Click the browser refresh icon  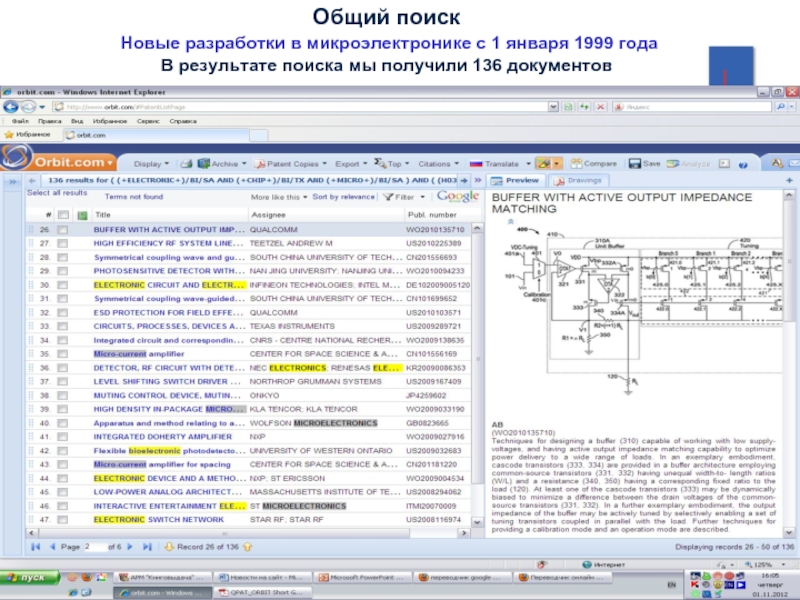tap(585, 107)
